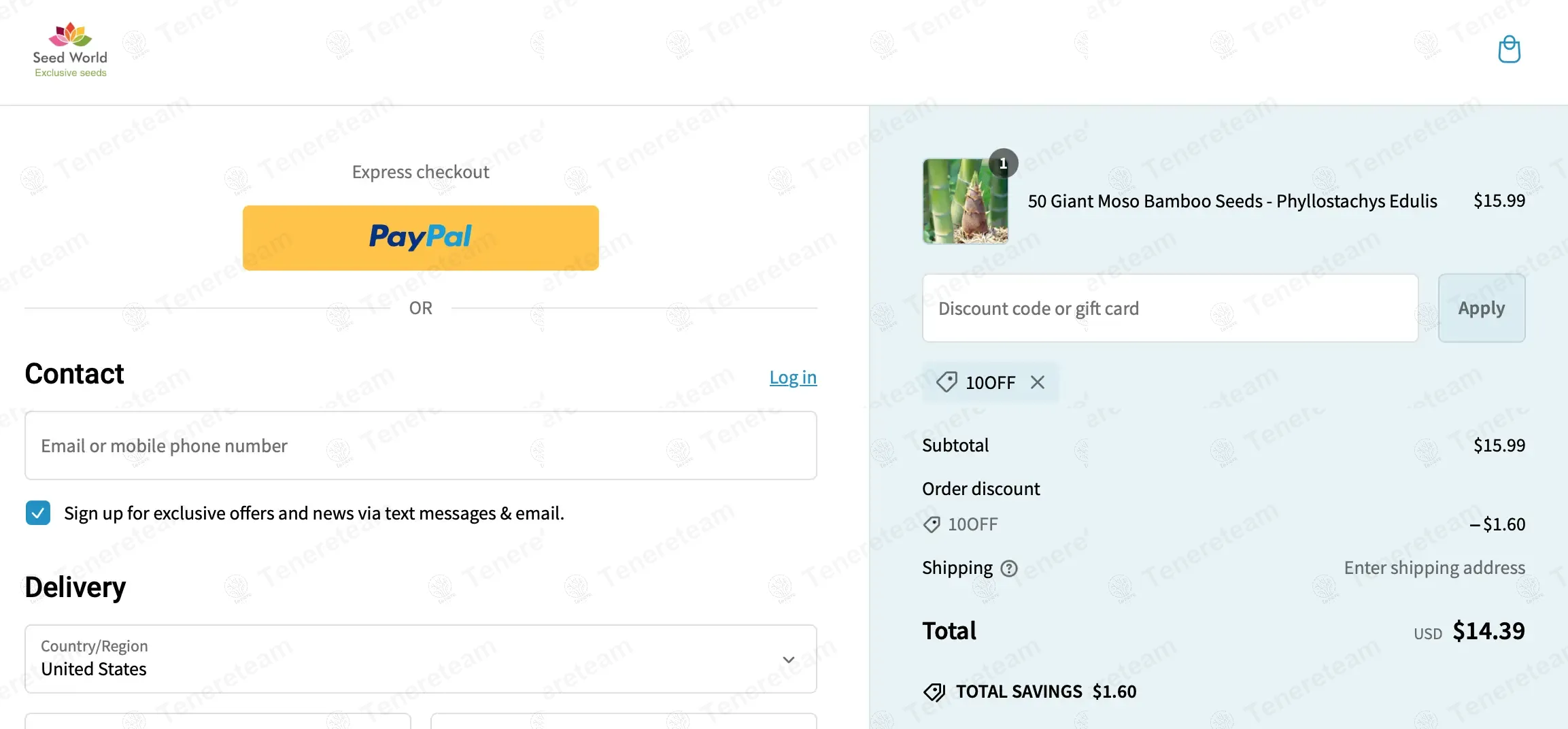
Task: Click the Seed World logo
Action: pyautogui.click(x=70, y=50)
